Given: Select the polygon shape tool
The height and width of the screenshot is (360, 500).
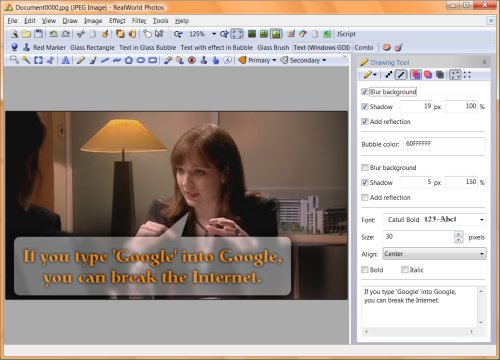Looking at the screenshot, I should [129, 60].
